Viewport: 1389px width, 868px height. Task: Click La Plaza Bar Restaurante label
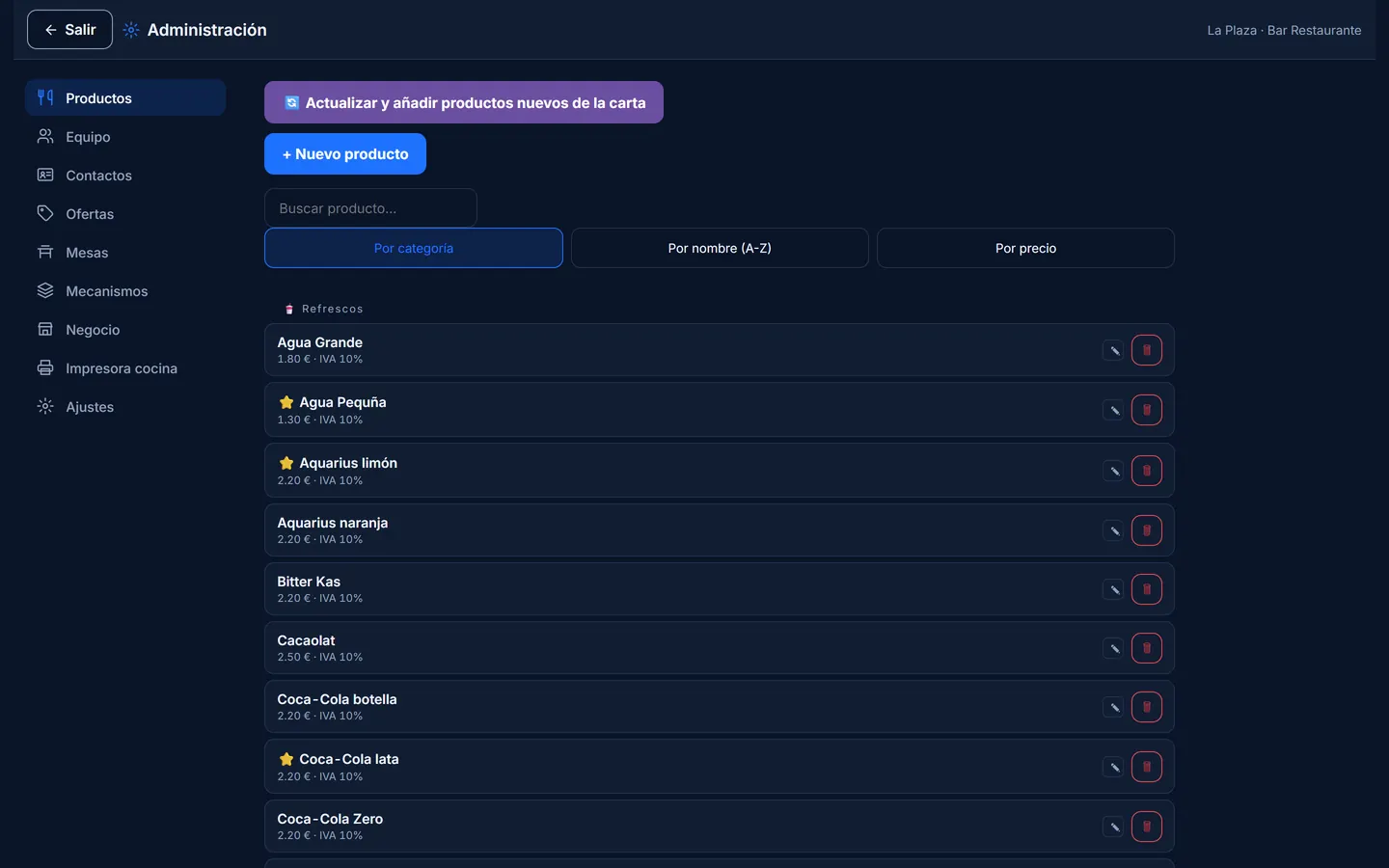(1284, 30)
